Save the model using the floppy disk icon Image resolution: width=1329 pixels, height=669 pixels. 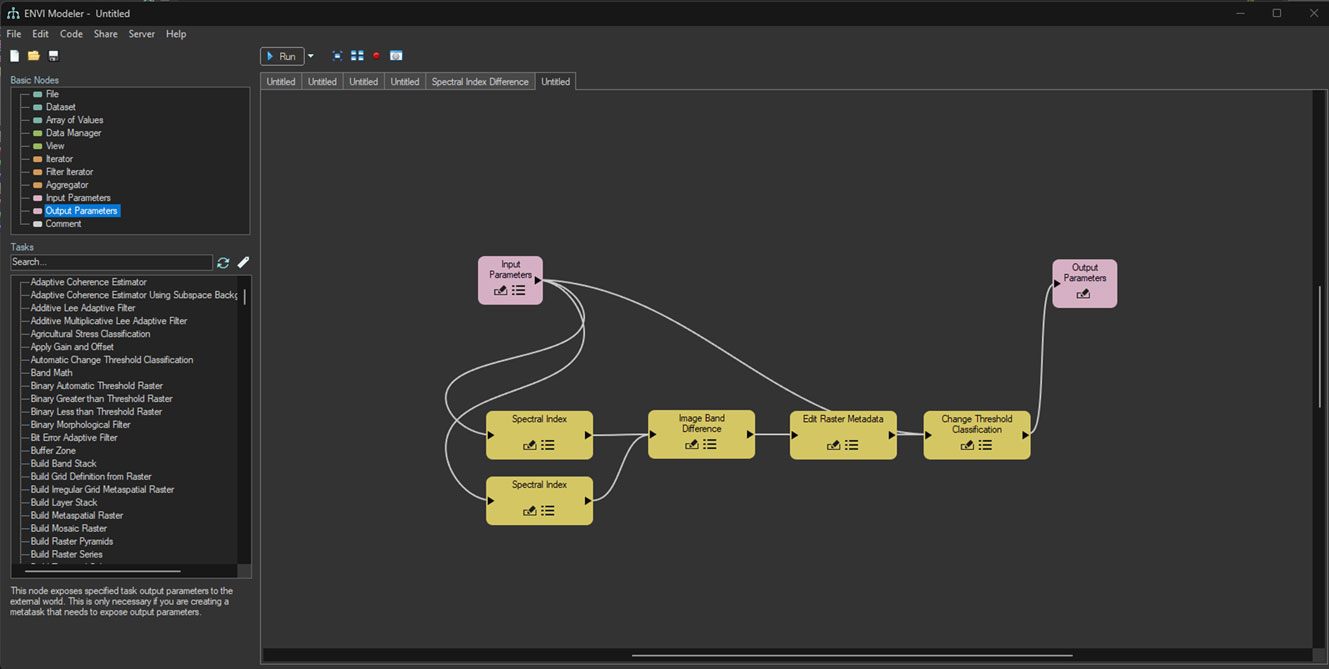click(x=53, y=56)
